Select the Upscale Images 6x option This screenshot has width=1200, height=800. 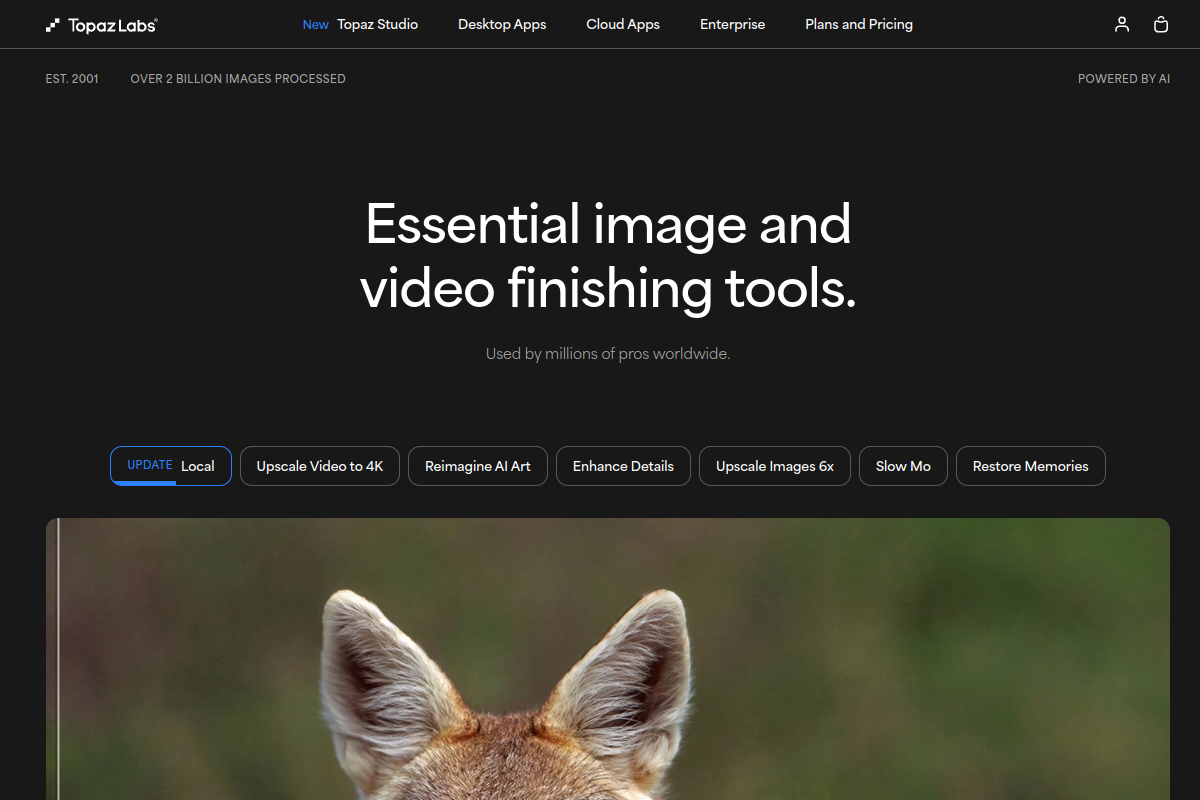[775, 466]
